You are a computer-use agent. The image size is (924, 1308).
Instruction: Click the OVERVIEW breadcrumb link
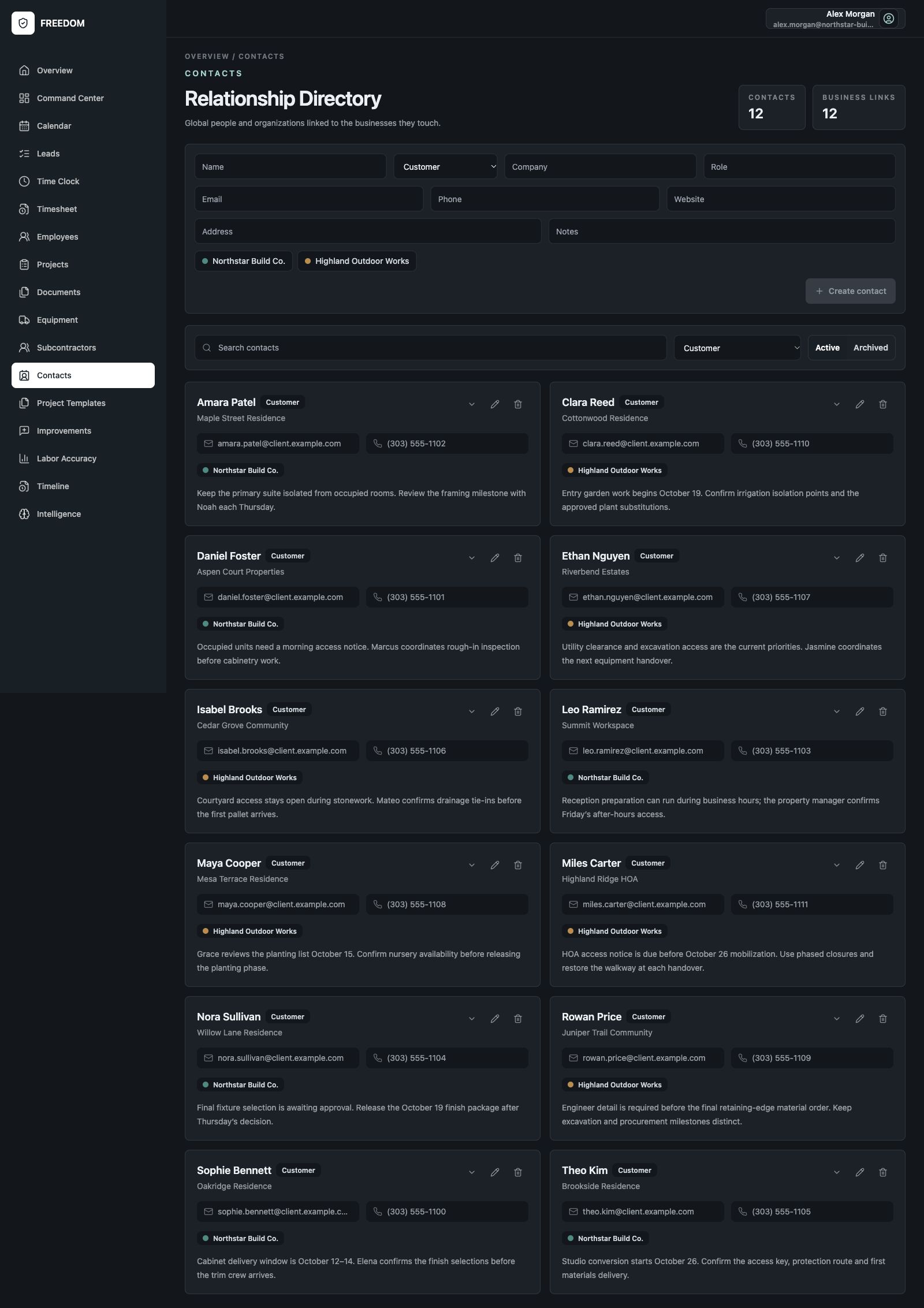pyautogui.click(x=207, y=56)
